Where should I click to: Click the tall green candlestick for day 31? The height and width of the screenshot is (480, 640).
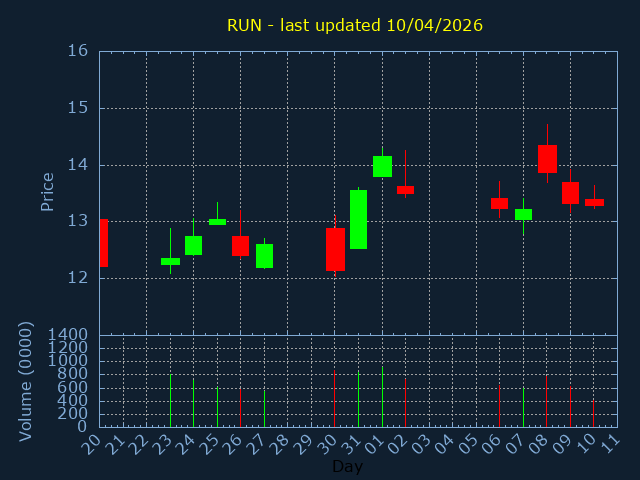tap(358, 219)
